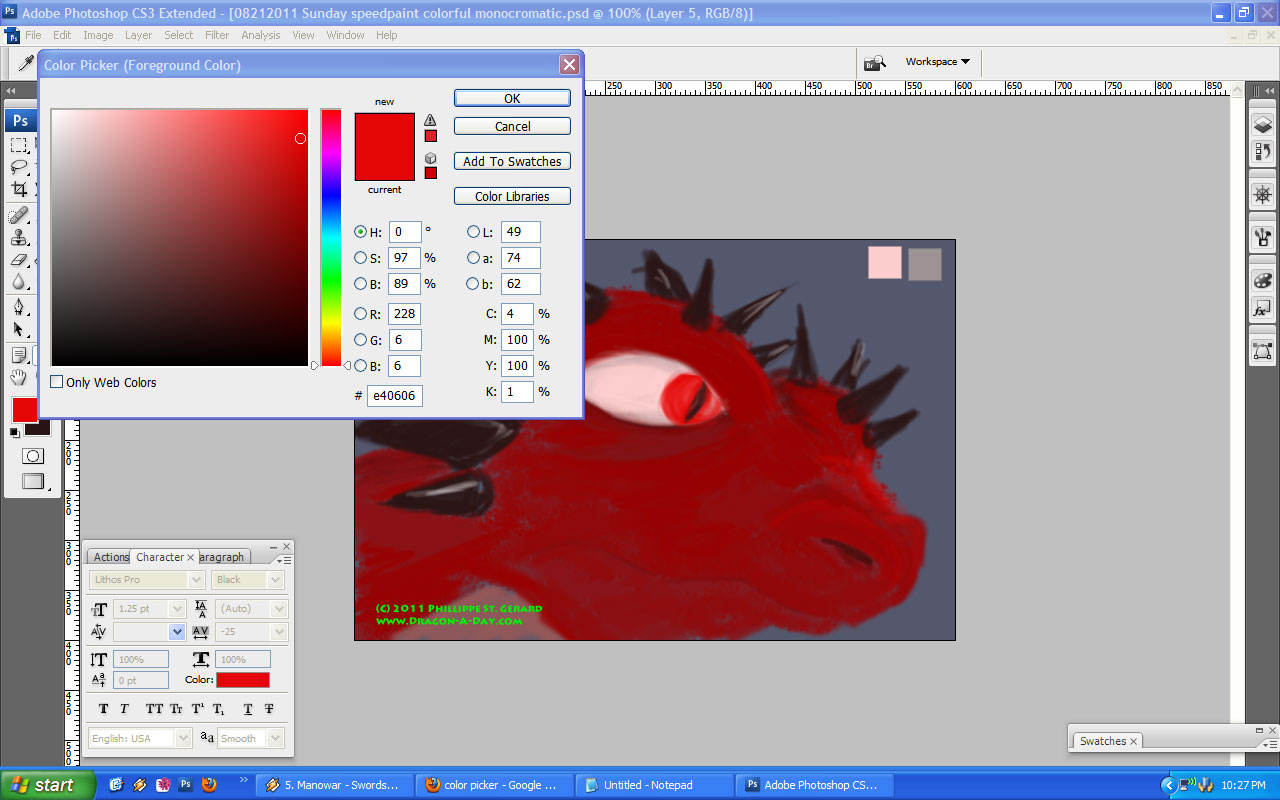Click Cancel in Color Picker
Screen dimensions: 1280x800
click(x=512, y=126)
